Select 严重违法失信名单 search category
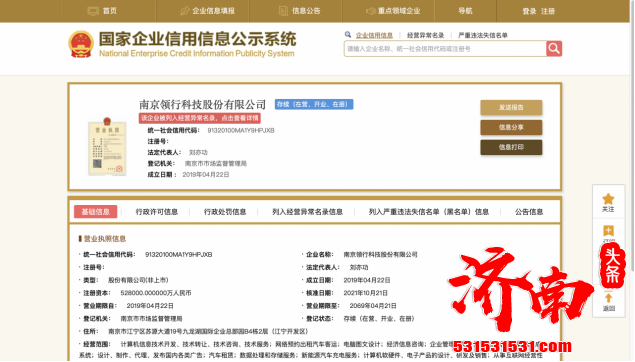The image size is (635, 362). coord(483,35)
